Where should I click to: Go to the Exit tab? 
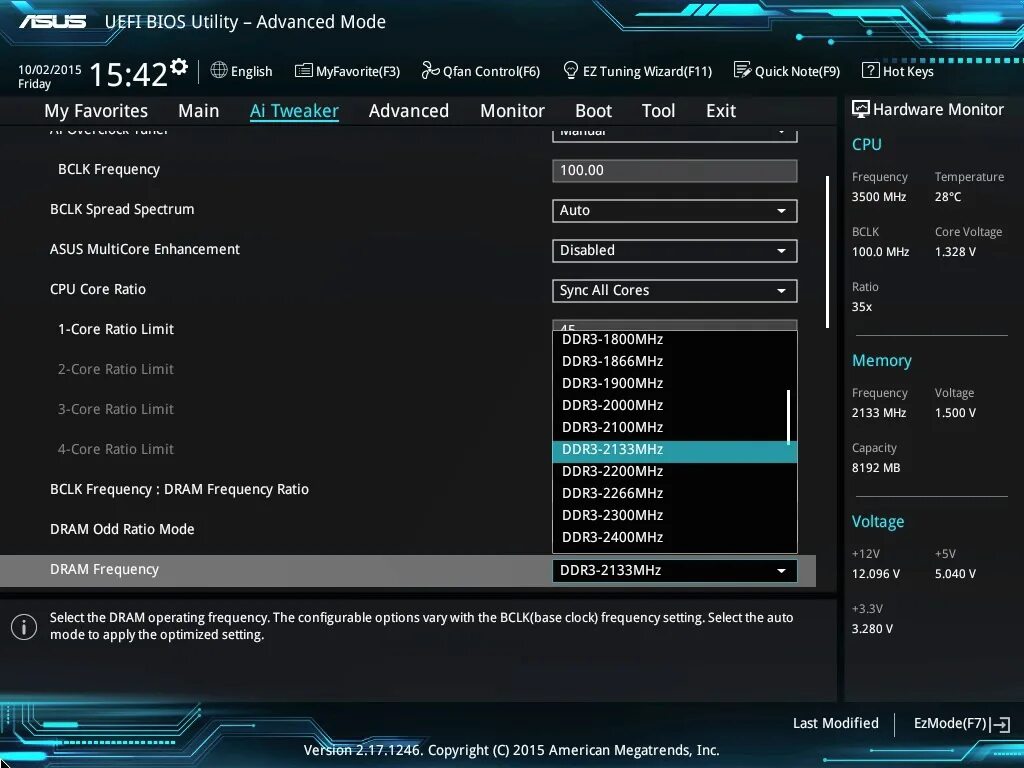point(720,110)
